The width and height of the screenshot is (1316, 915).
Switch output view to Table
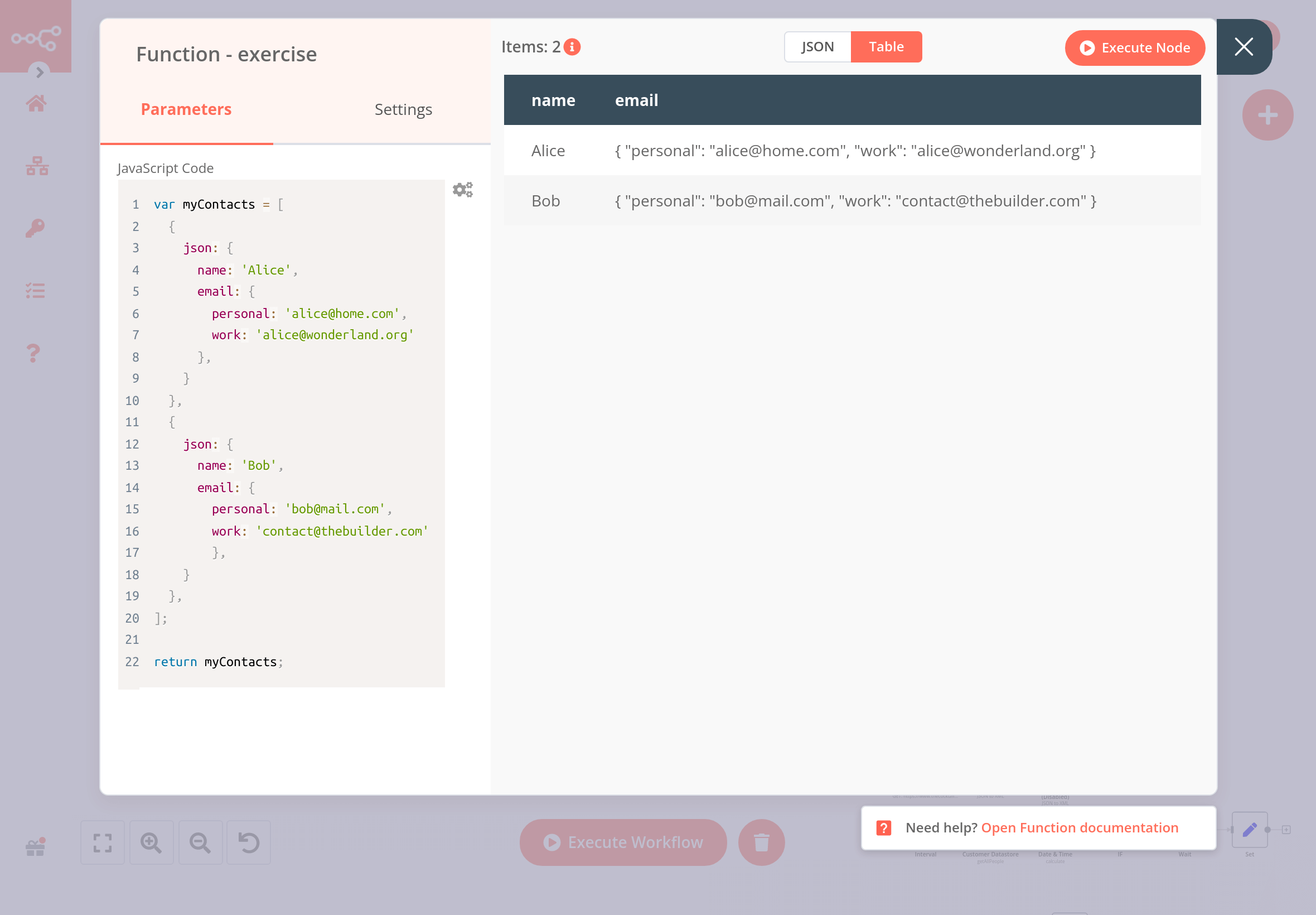coord(886,47)
